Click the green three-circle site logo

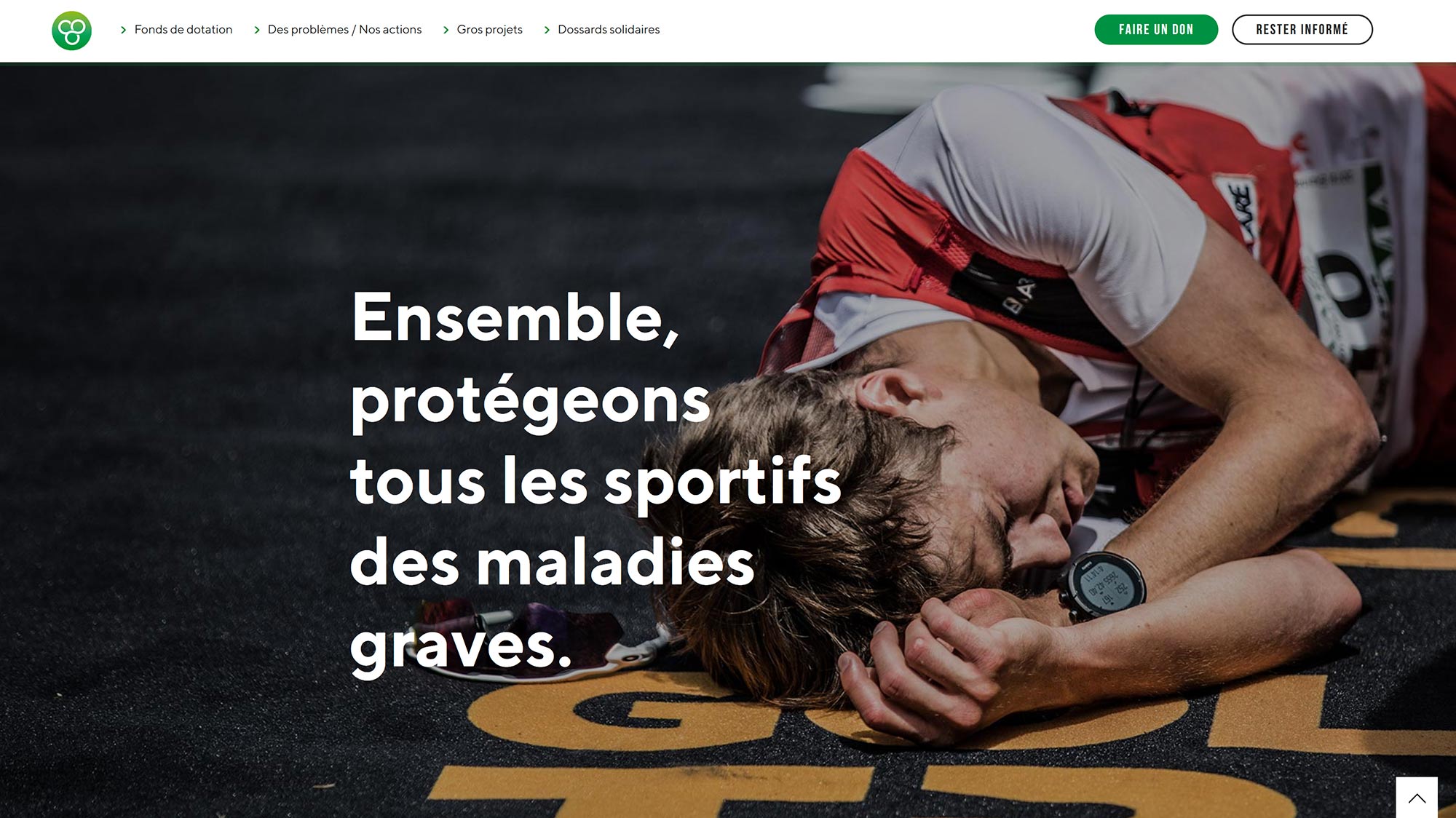click(71, 31)
